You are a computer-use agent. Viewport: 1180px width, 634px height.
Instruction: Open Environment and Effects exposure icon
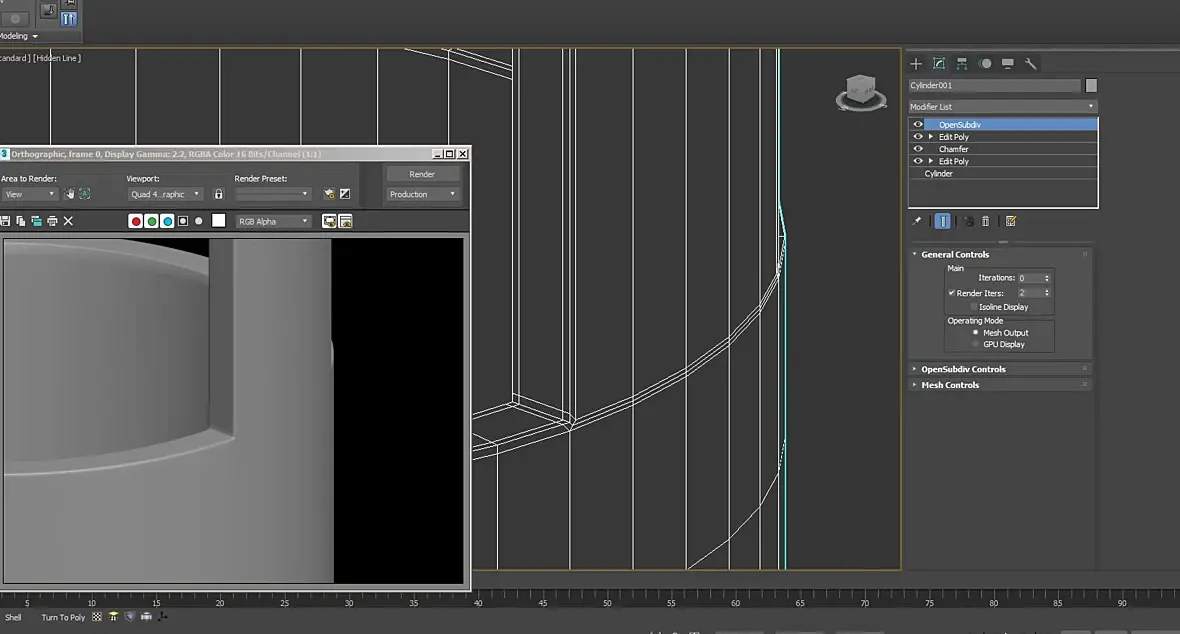coord(345,194)
